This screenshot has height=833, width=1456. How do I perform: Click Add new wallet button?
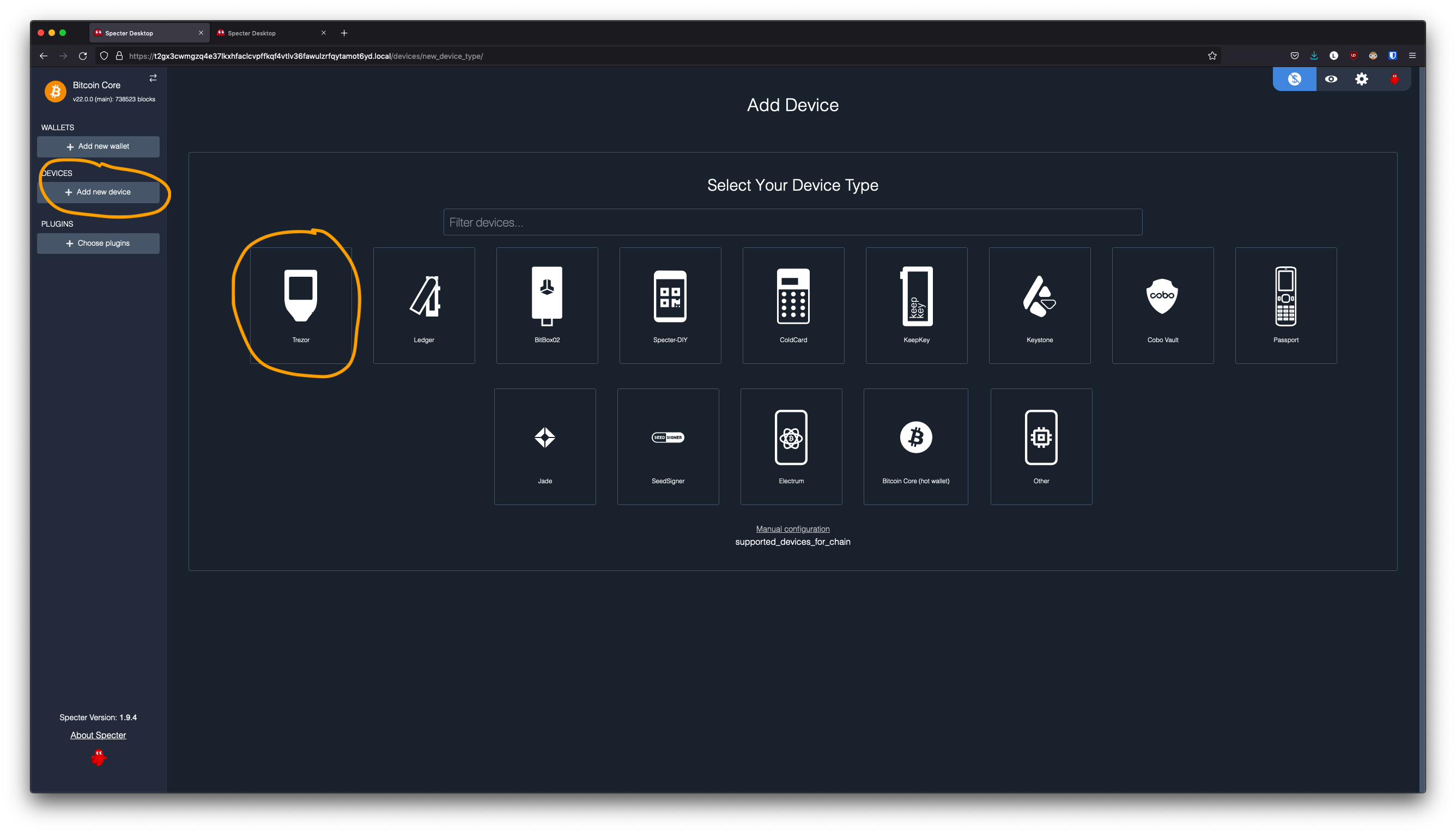click(98, 147)
